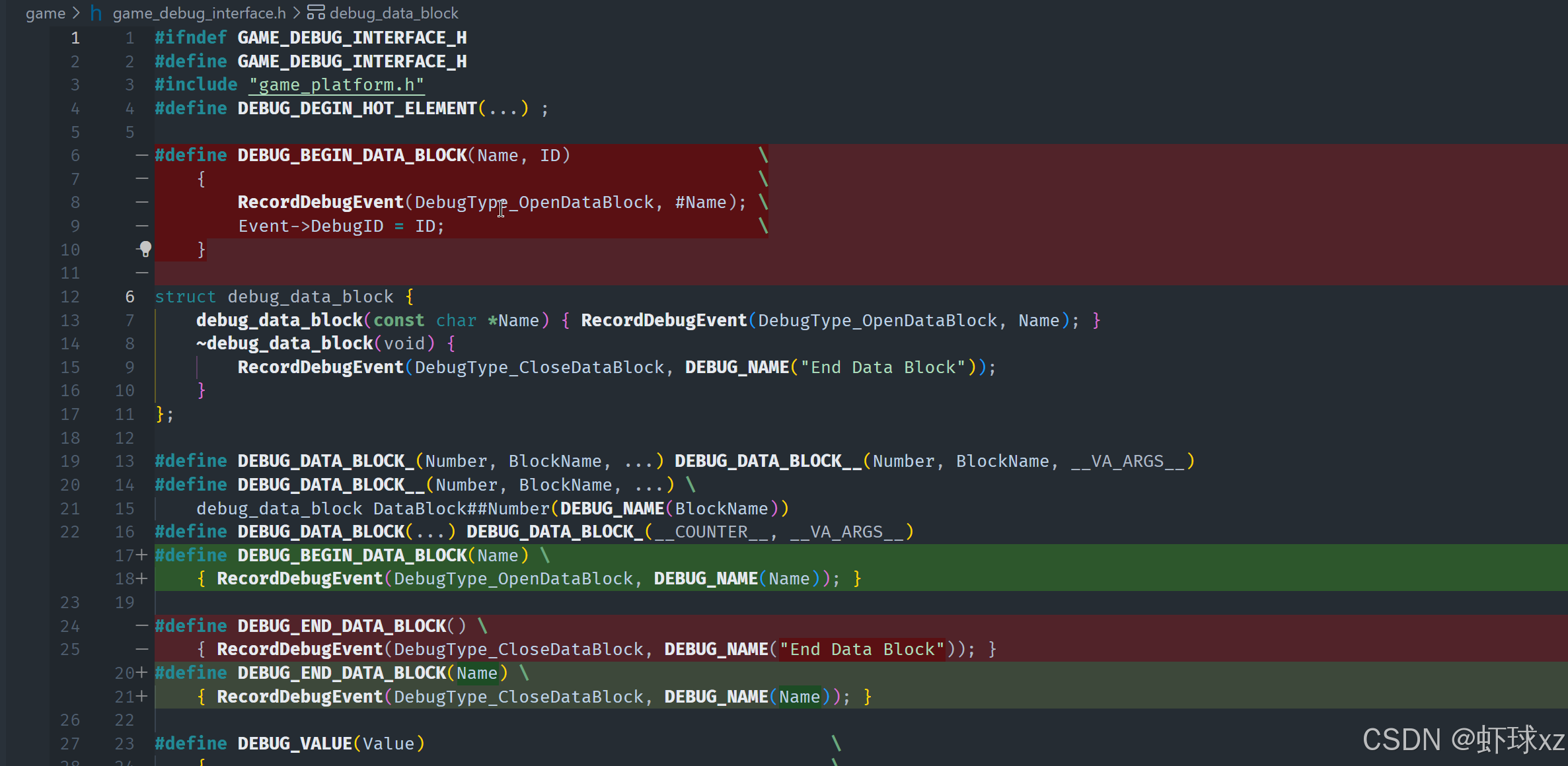Click the __COUNTER__ token in DEBUG_DATA_BLOCK define
1568x766 pixels.
(710, 532)
